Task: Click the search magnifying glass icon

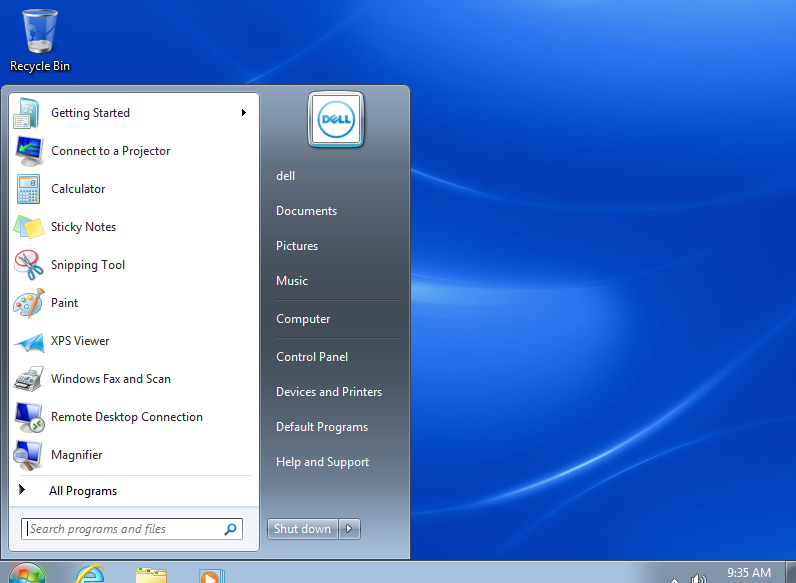Action: pyautogui.click(x=230, y=529)
